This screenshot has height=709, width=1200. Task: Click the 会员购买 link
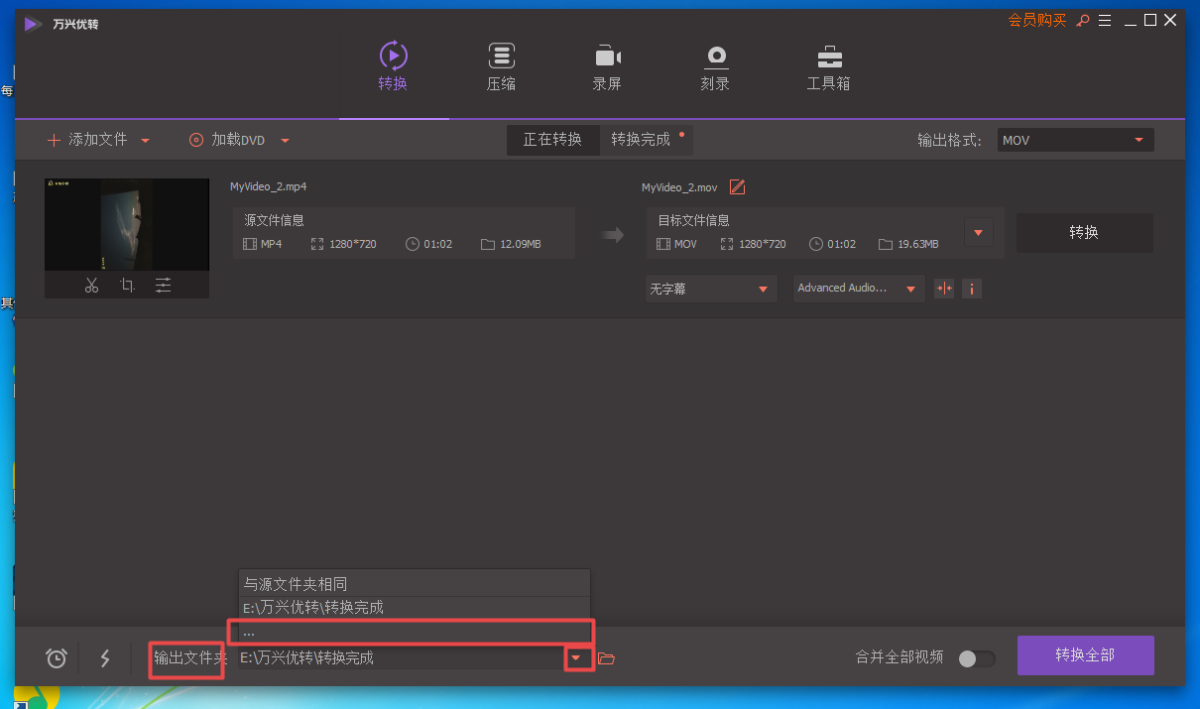[1036, 20]
